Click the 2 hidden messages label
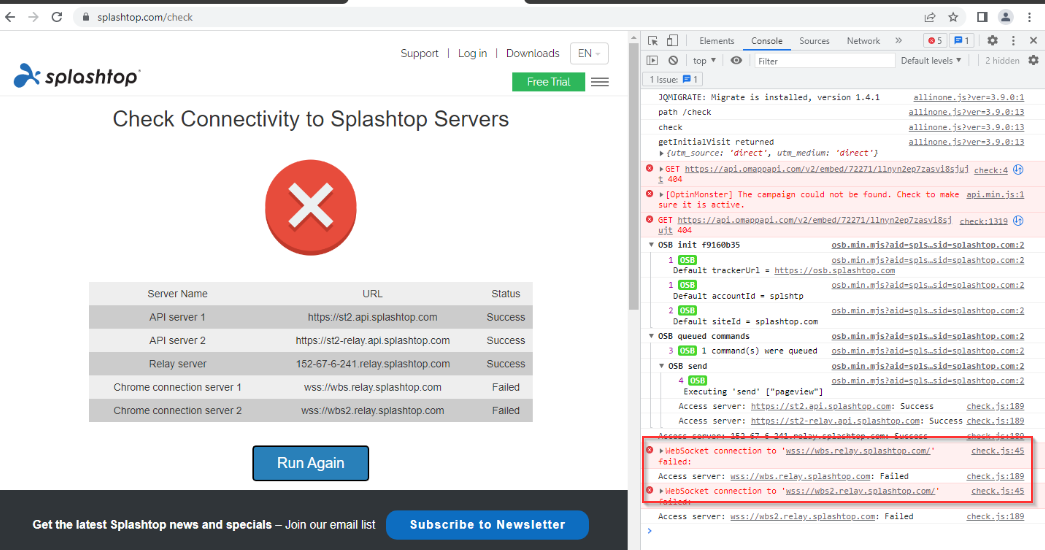Viewport: 1045px width, 550px height. pos(1002,61)
